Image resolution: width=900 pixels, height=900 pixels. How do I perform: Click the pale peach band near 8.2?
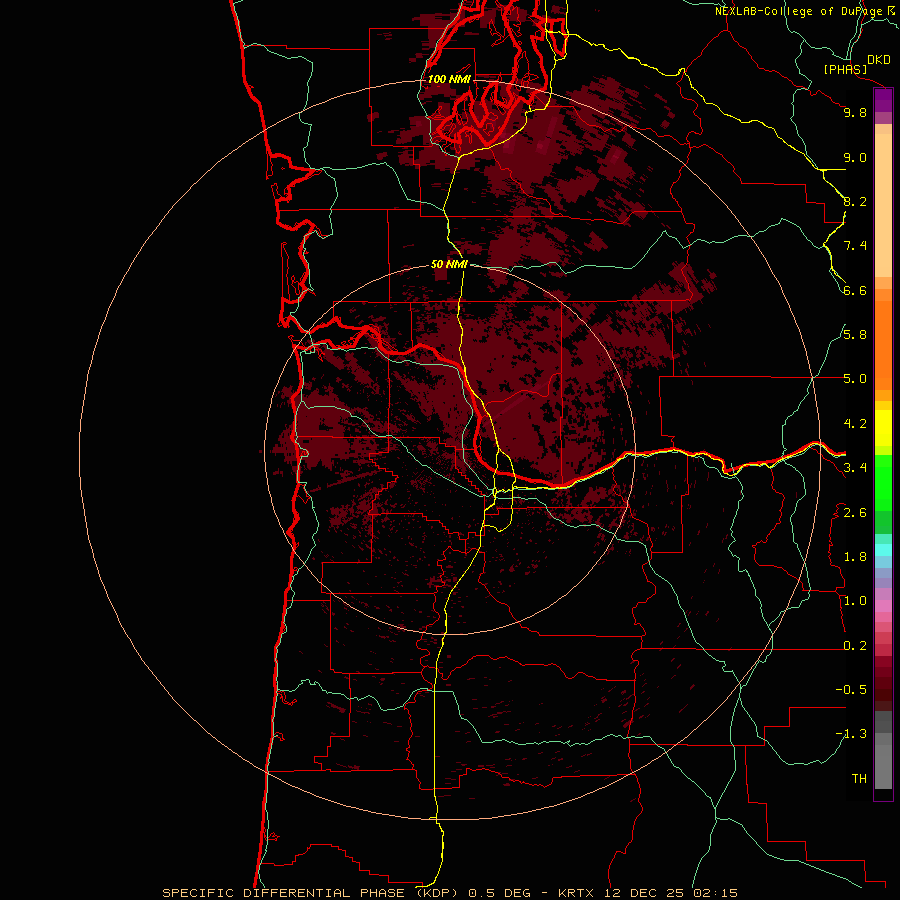tap(883, 205)
